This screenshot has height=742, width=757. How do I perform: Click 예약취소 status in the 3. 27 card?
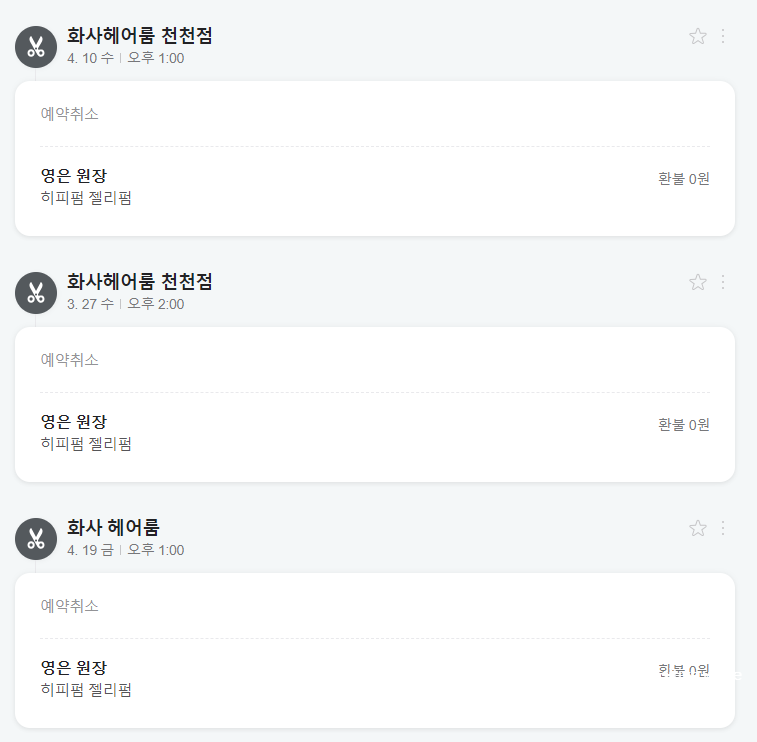[70, 360]
